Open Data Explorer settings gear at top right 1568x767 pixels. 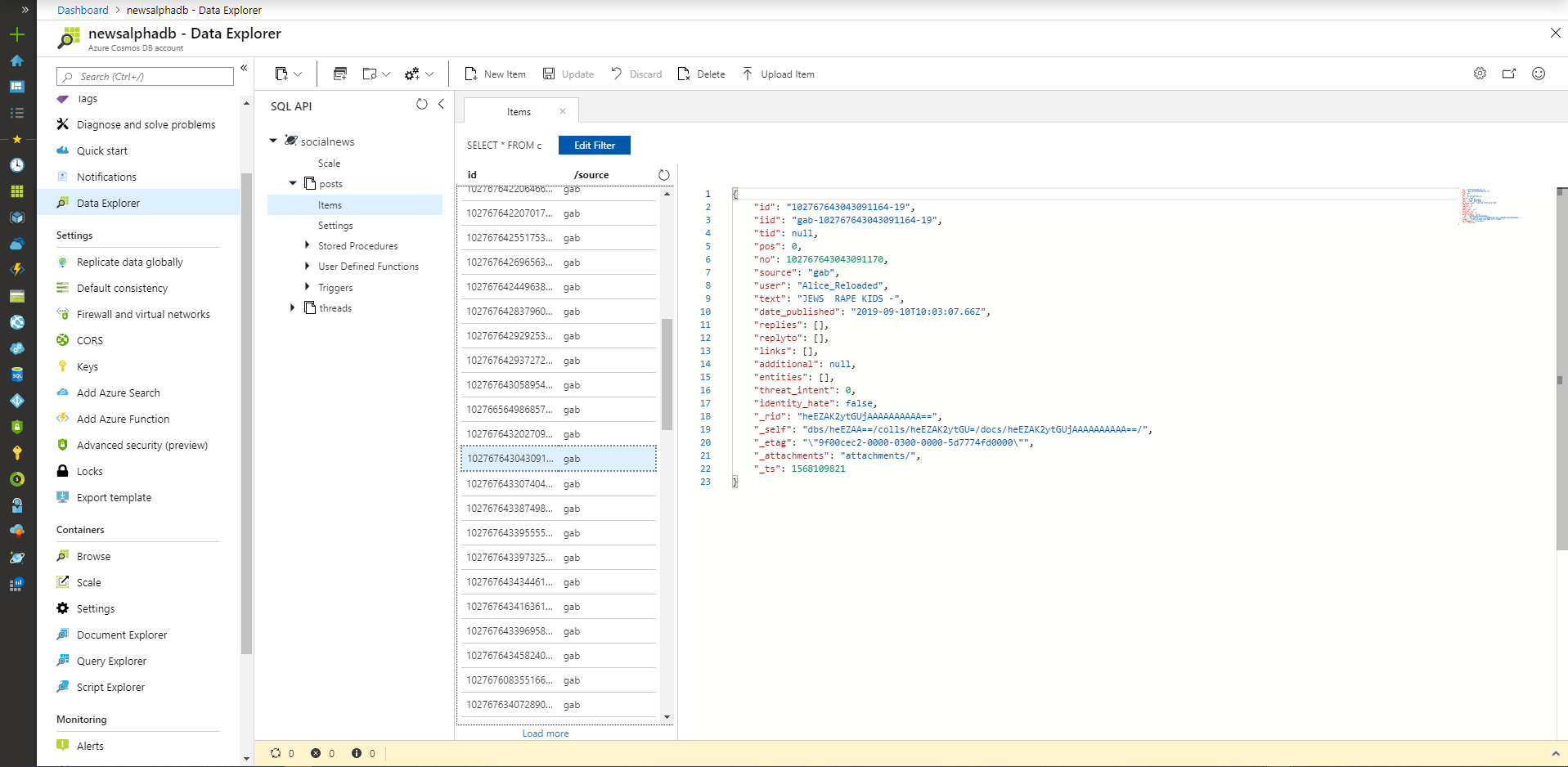(1480, 74)
